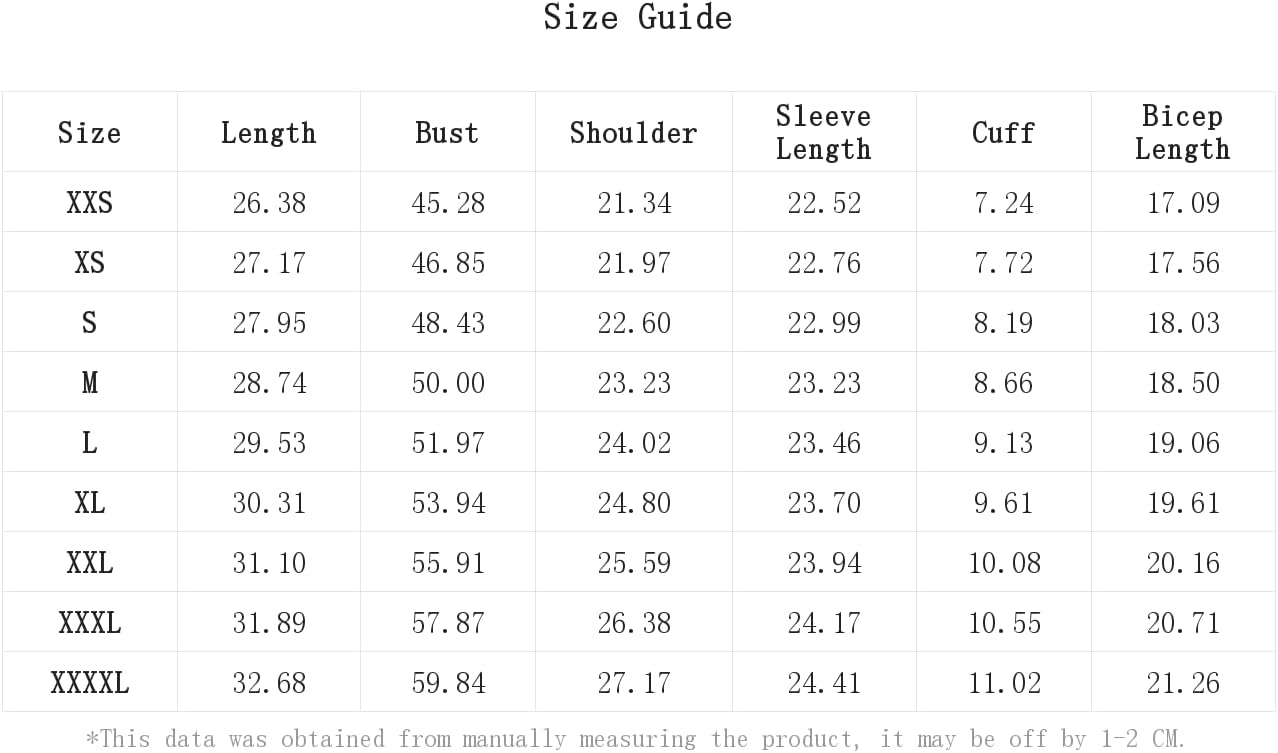Click the Cuff column header

click(x=1003, y=133)
